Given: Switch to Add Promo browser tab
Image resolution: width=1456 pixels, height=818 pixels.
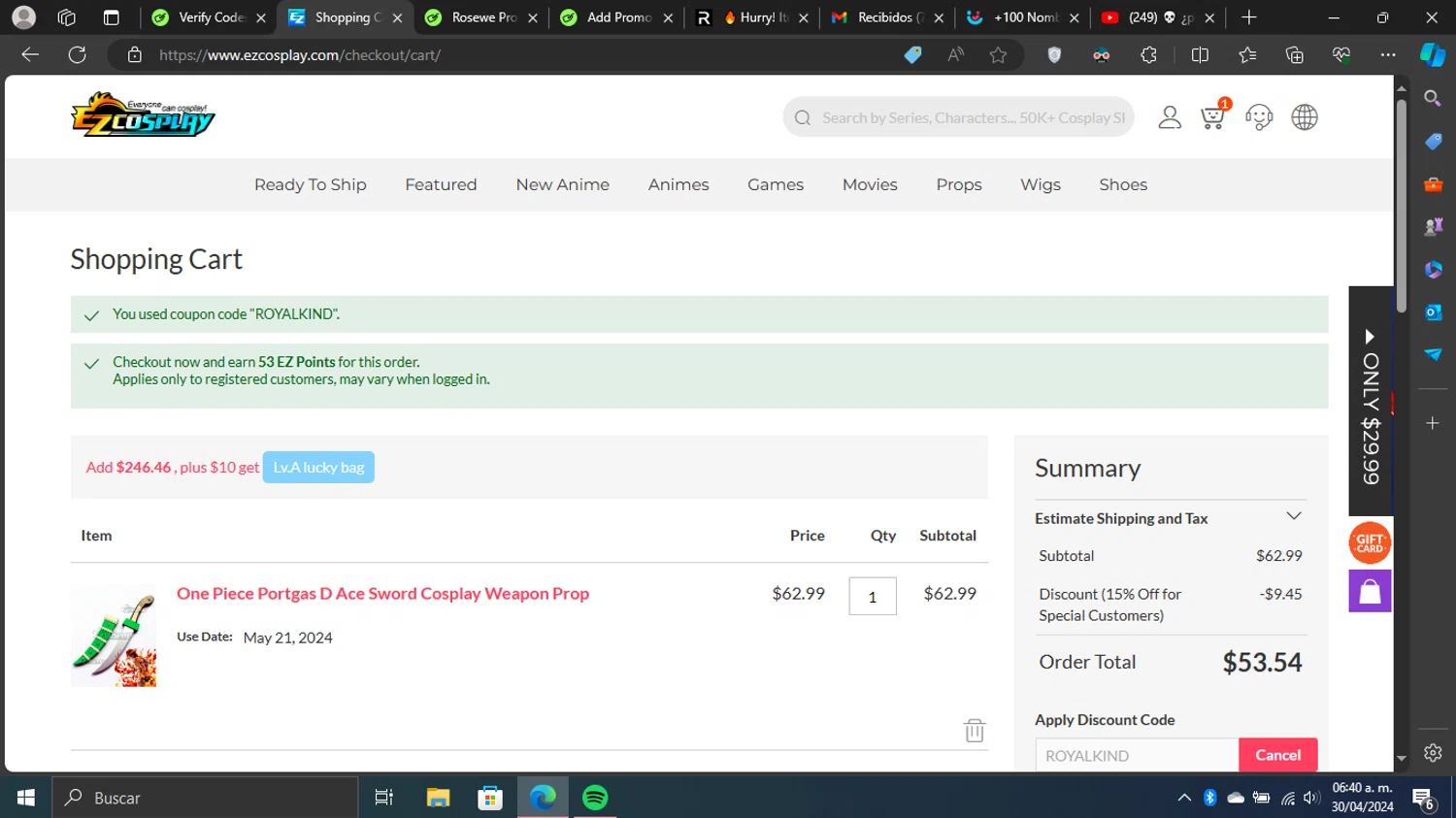Looking at the screenshot, I should 617,17.
